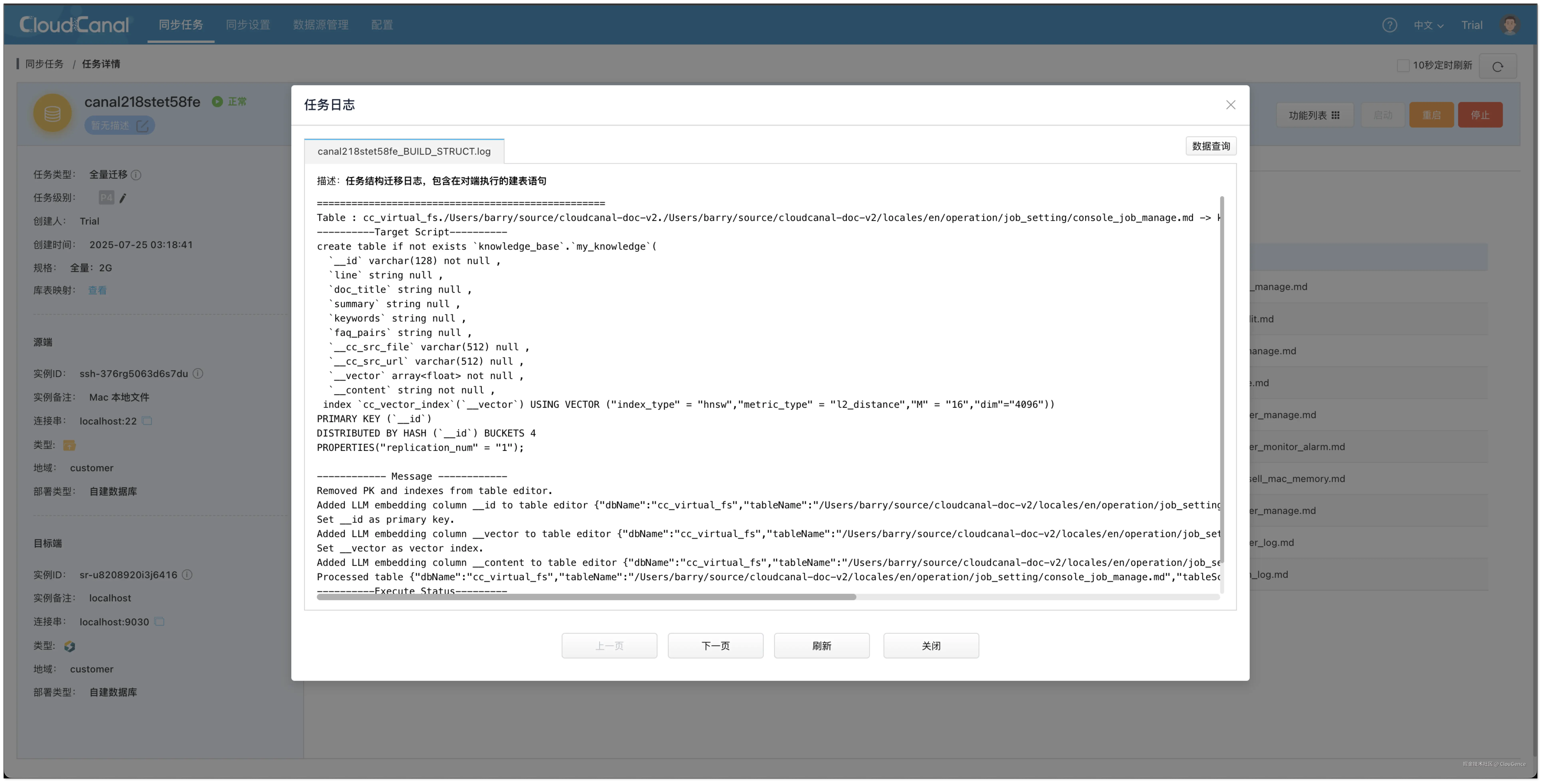Viewport: 1543px width, 784px height.
Task: Edit the task level P4 pencil
Action: [123, 198]
